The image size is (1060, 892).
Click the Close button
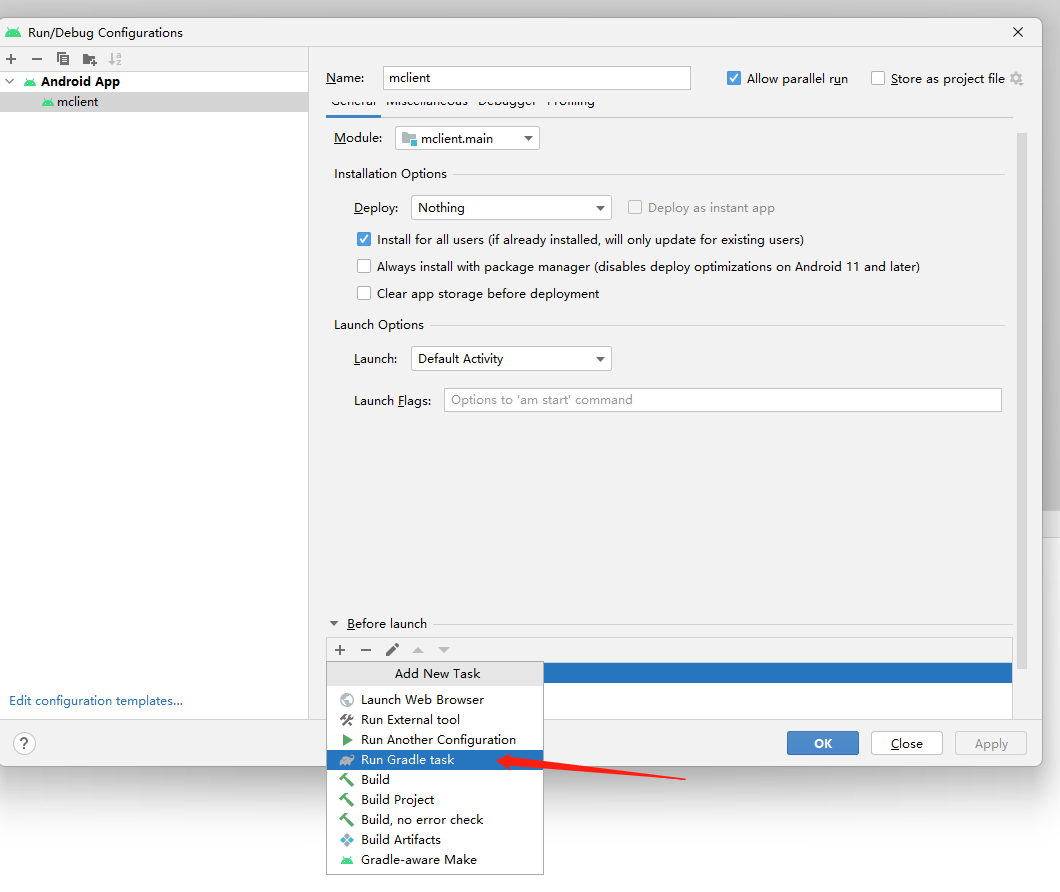907,743
